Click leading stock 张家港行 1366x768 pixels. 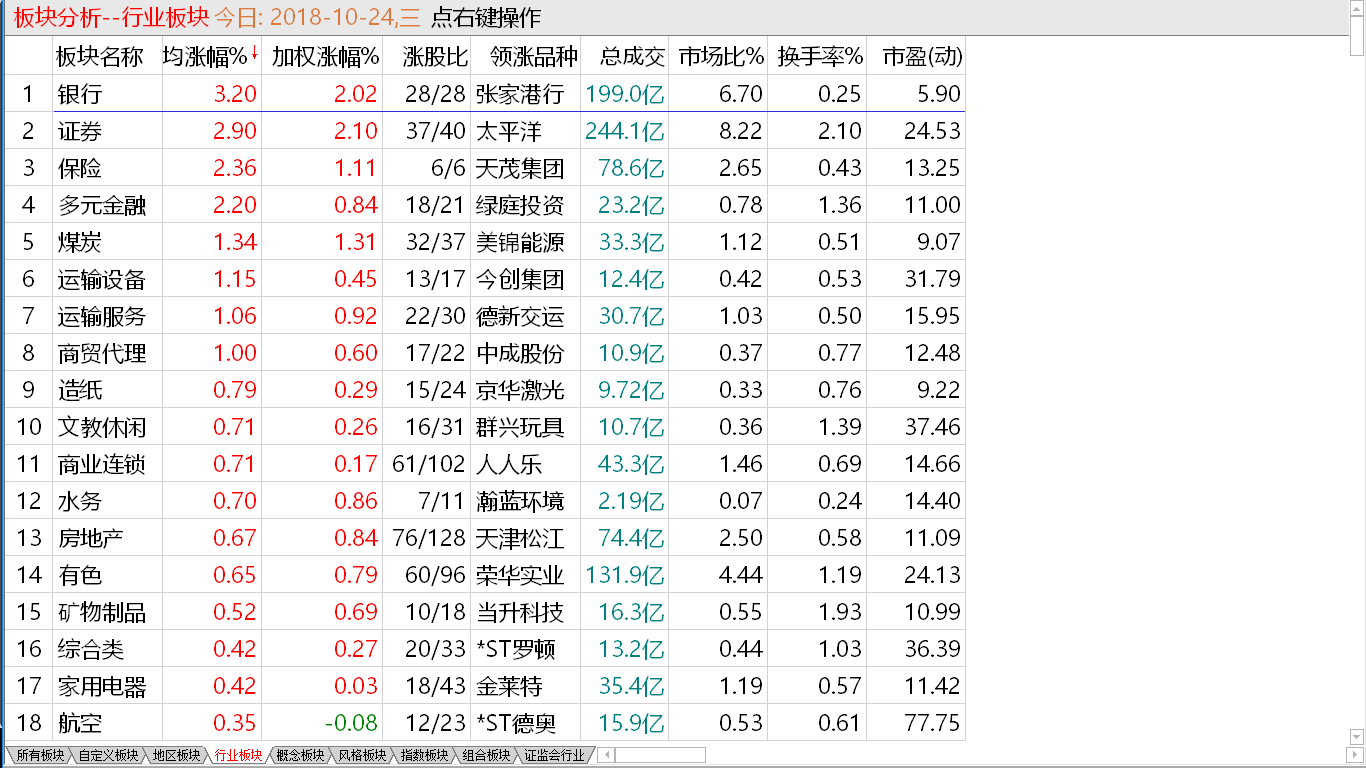(520, 94)
